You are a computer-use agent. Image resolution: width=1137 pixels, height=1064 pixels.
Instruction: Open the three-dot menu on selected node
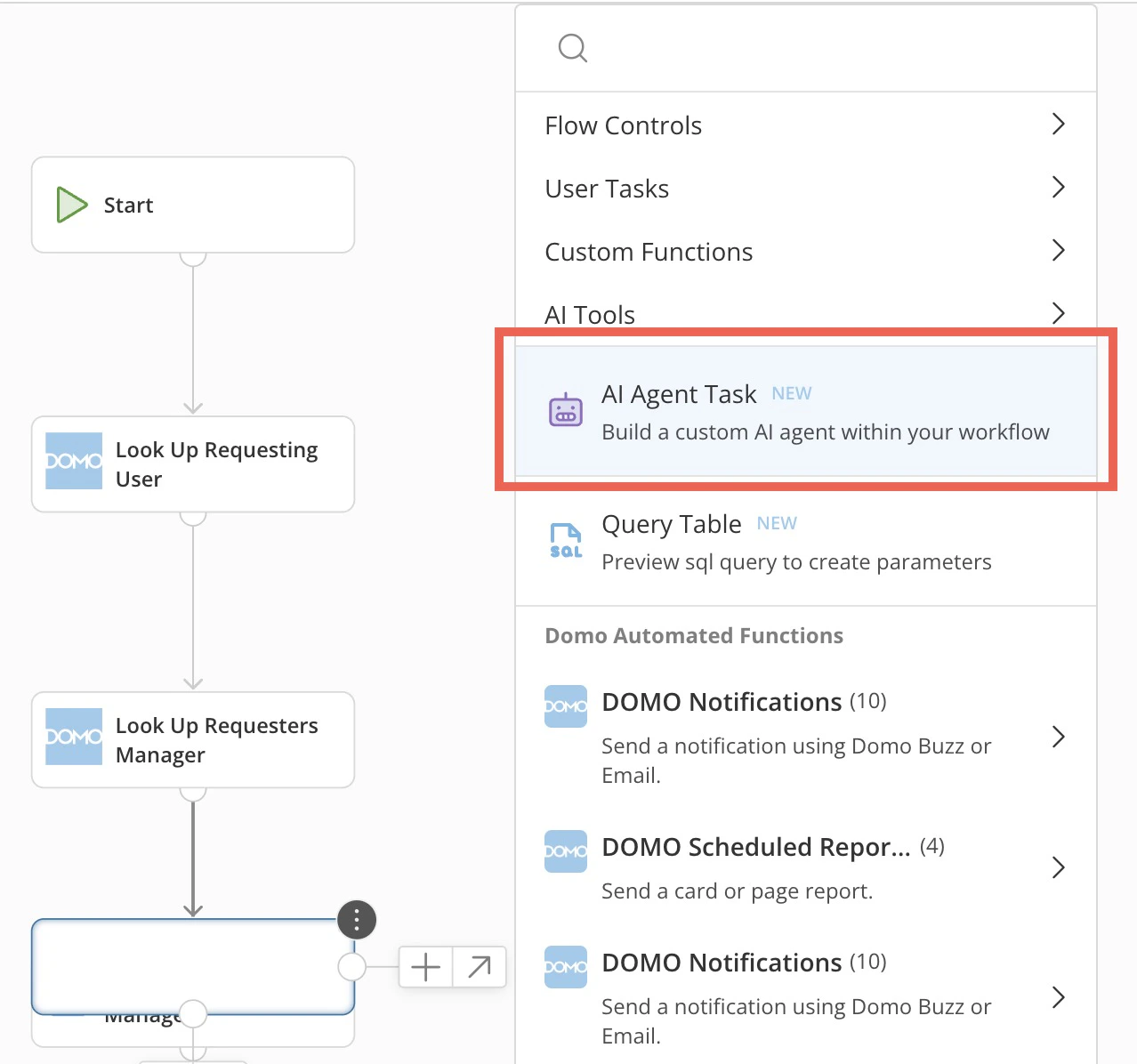357,920
